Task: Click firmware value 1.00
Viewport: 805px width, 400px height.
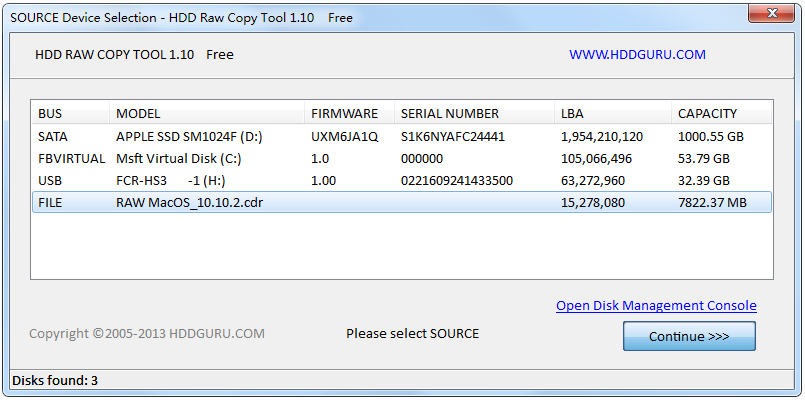Action: (x=323, y=181)
